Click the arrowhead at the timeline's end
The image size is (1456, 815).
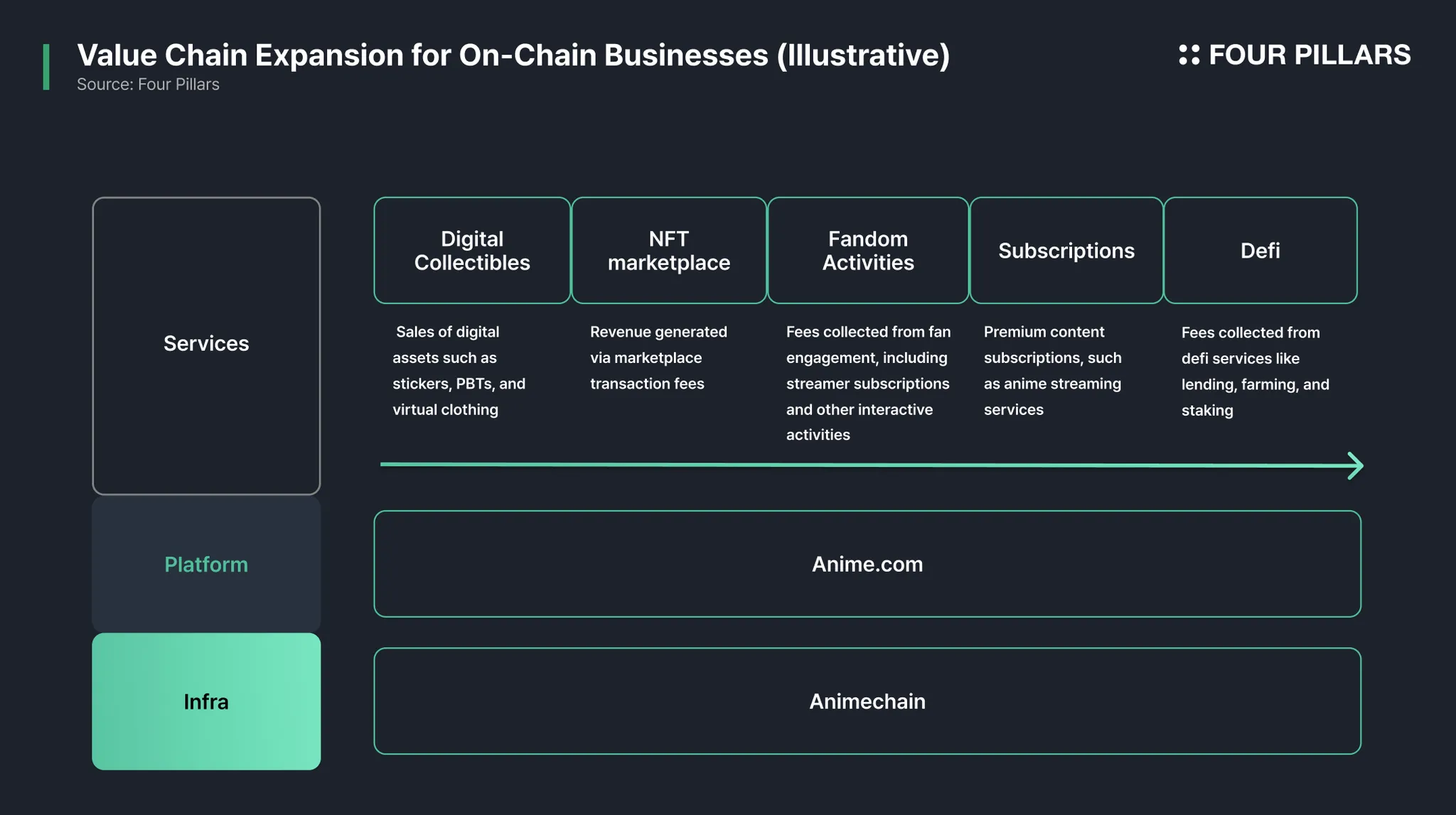1356,466
